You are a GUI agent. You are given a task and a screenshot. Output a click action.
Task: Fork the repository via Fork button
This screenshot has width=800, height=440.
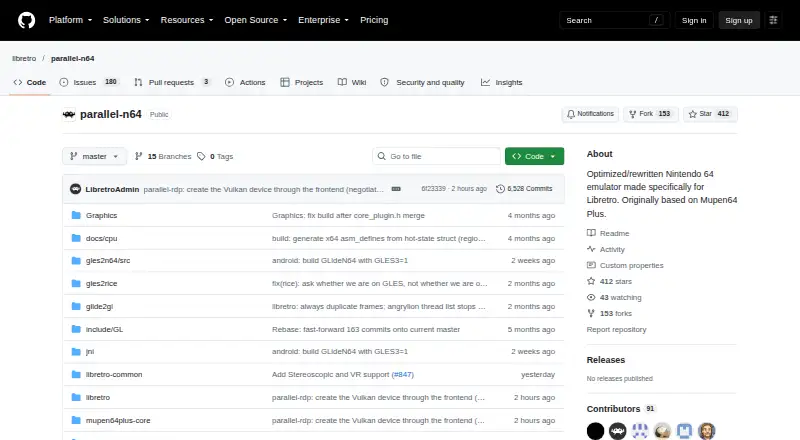(650, 114)
